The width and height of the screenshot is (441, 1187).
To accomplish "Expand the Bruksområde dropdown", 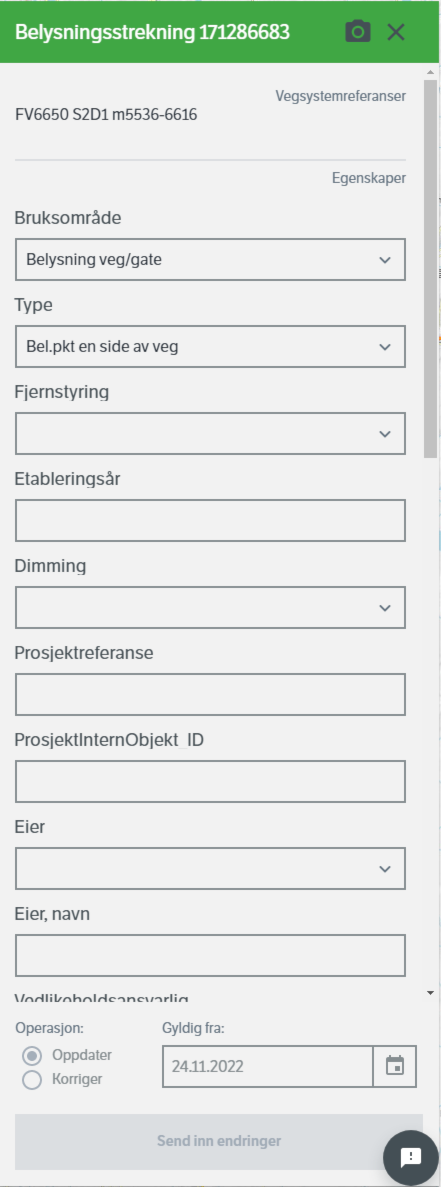I will [210, 260].
